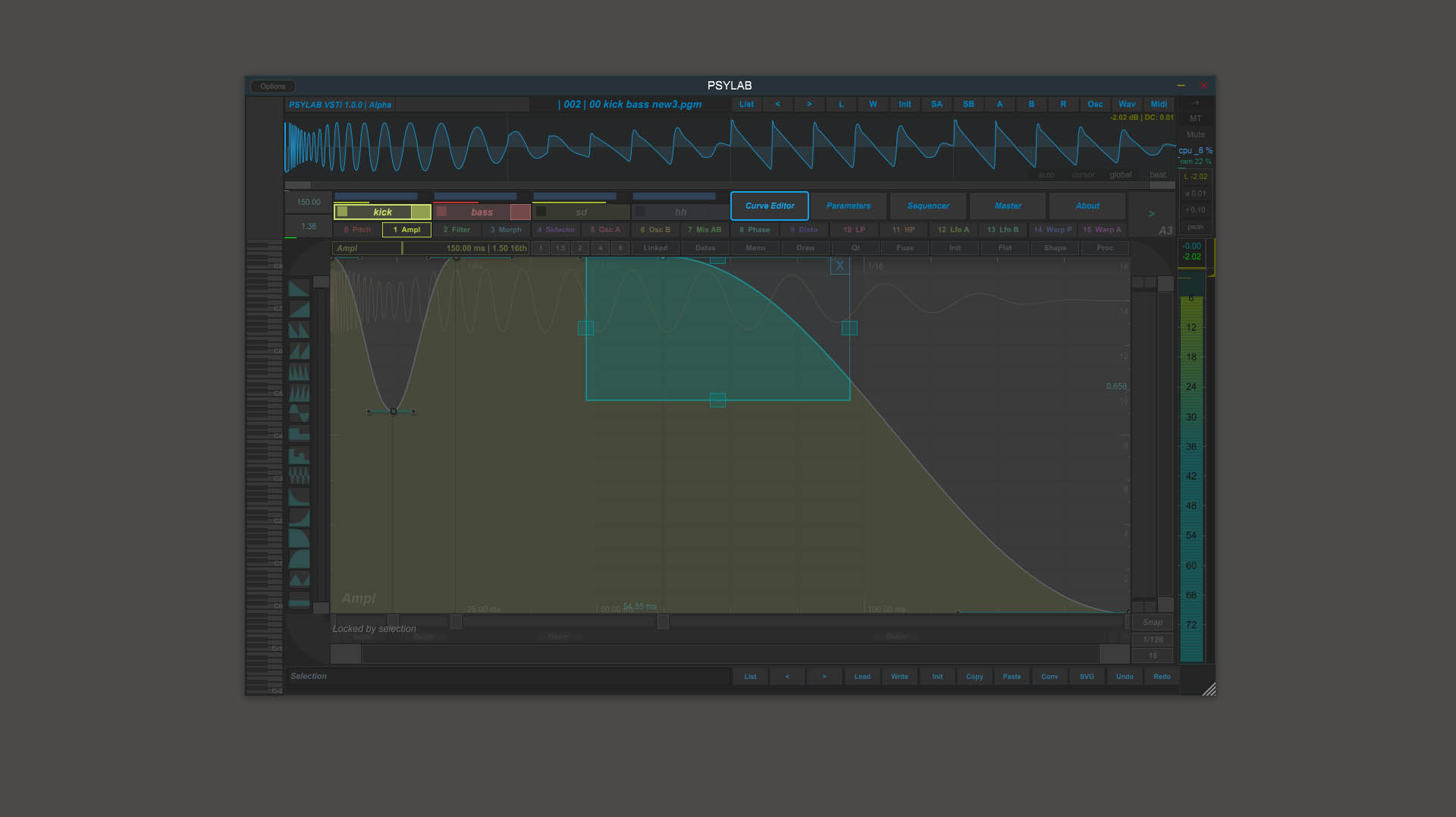Open the Options menu
This screenshot has height=817, width=1456.
click(x=273, y=86)
